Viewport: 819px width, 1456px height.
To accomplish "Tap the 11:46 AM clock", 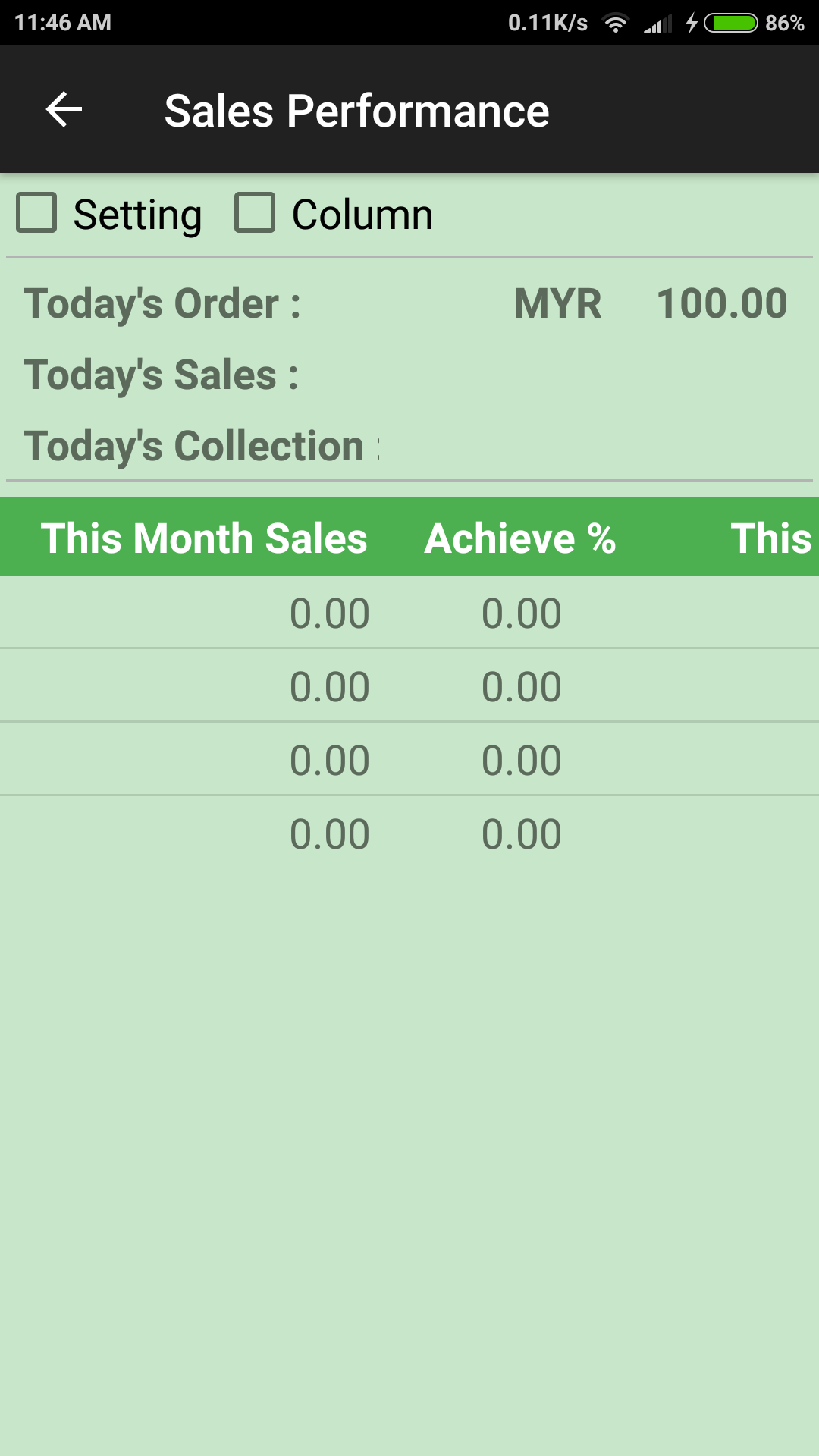I will point(63,23).
